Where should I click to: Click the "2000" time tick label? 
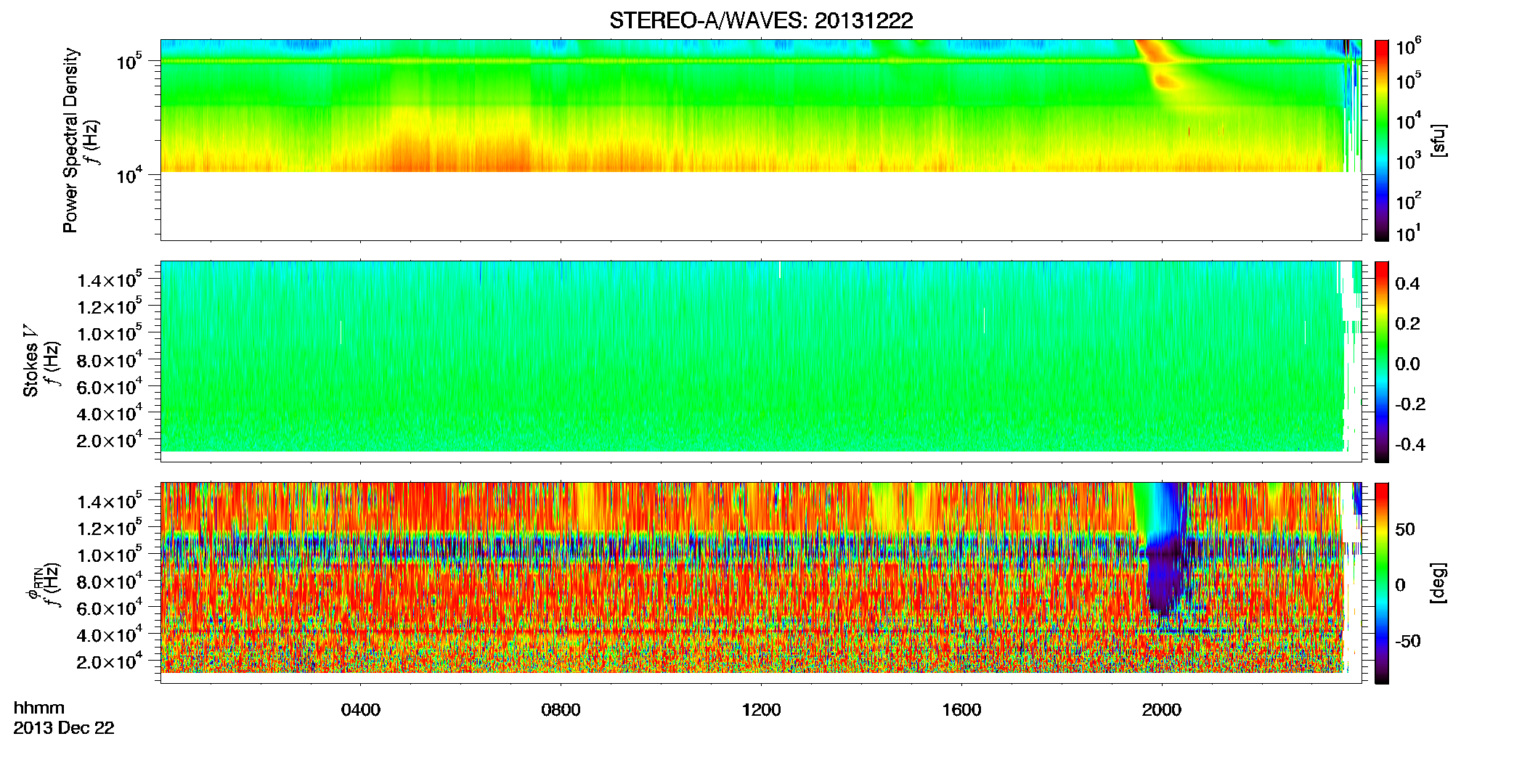coord(1162,709)
